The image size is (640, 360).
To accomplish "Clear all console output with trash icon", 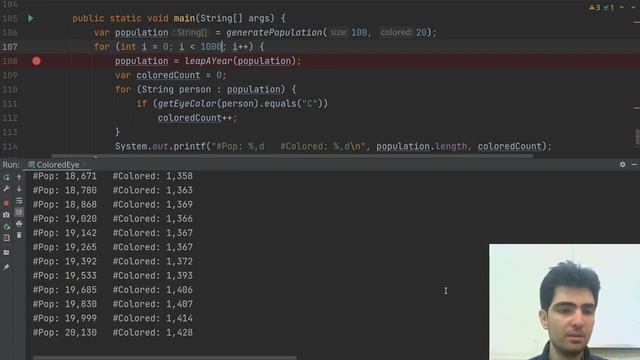I will point(19,236).
